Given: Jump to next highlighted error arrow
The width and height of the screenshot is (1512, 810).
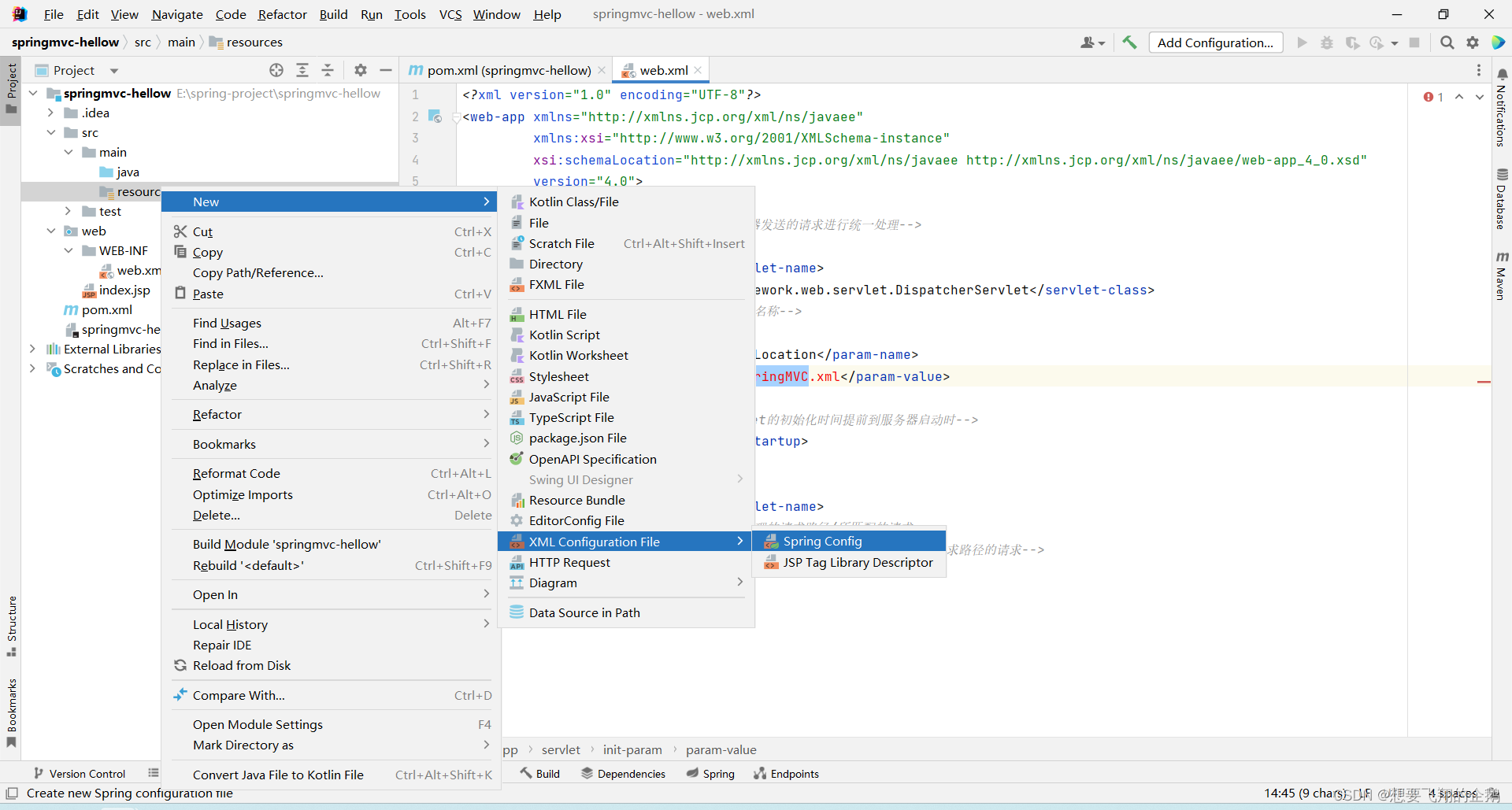Looking at the screenshot, I should pyautogui.click(x=1480, y=97).
